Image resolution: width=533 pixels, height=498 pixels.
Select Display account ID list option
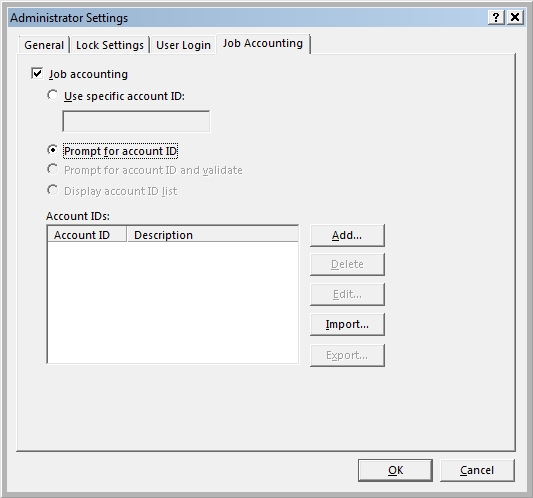coord(52,190)
